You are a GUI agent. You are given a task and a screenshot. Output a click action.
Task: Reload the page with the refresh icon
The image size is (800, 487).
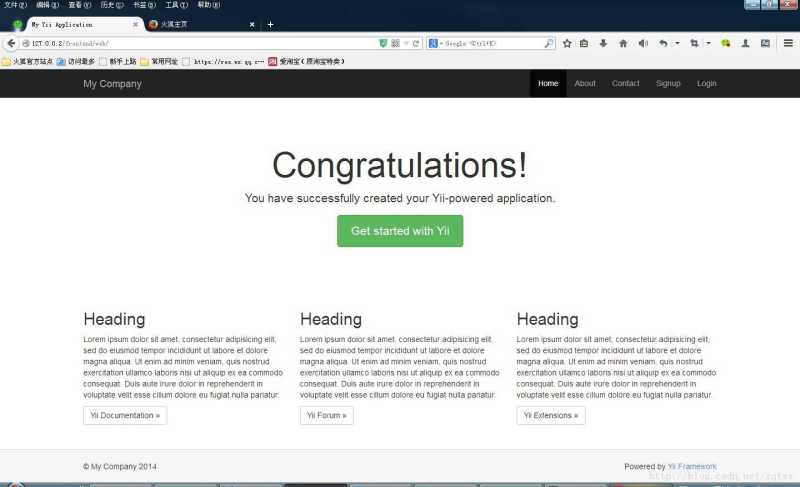point(416,44)
